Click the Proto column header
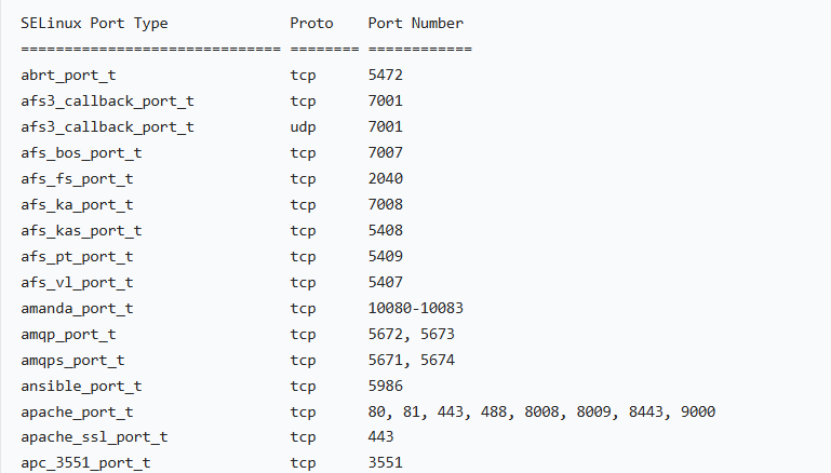The image size is (831, 473). click(x=311, y=22)
